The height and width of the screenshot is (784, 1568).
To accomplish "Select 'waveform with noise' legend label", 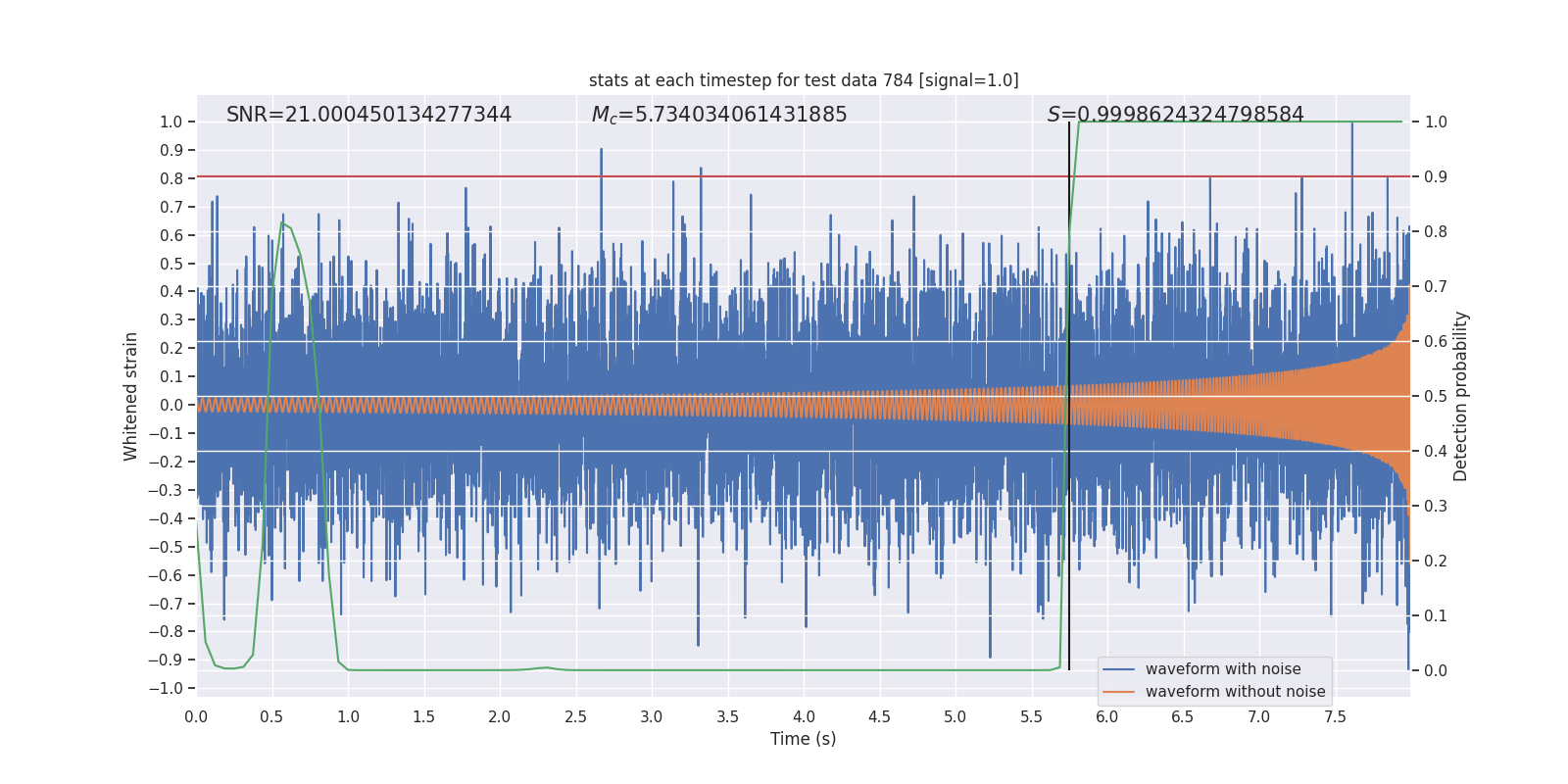I will pos(1223,669).
